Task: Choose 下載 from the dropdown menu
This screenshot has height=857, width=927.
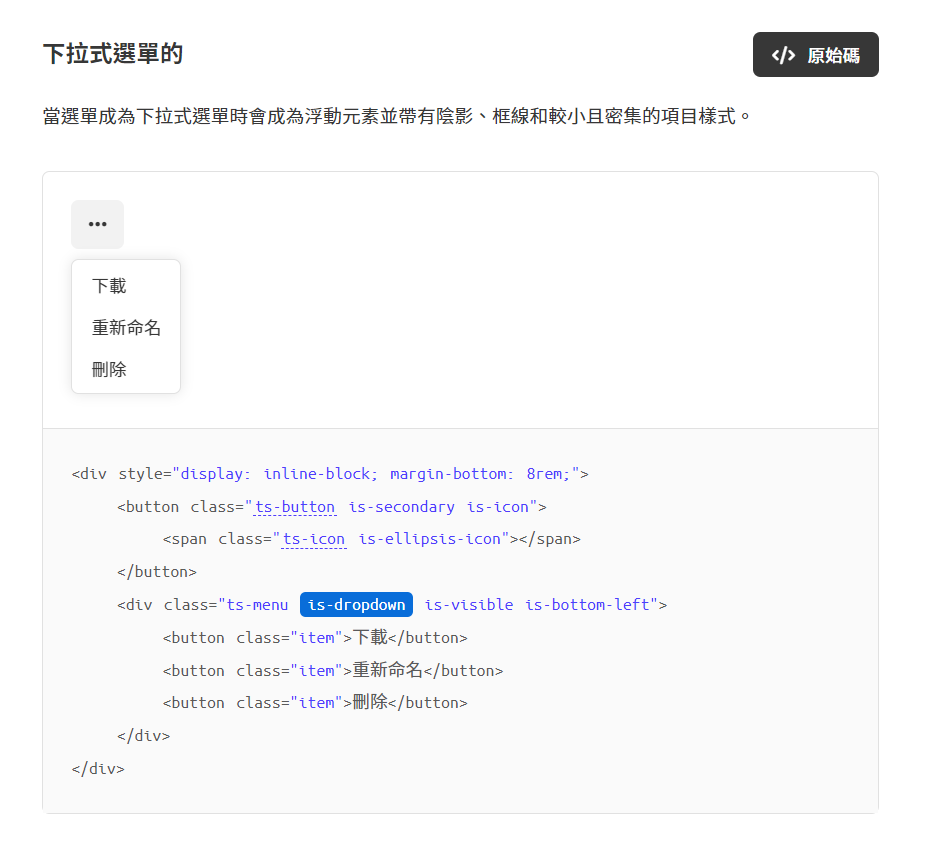Action: pyautogui.click(x=110, y=285)
